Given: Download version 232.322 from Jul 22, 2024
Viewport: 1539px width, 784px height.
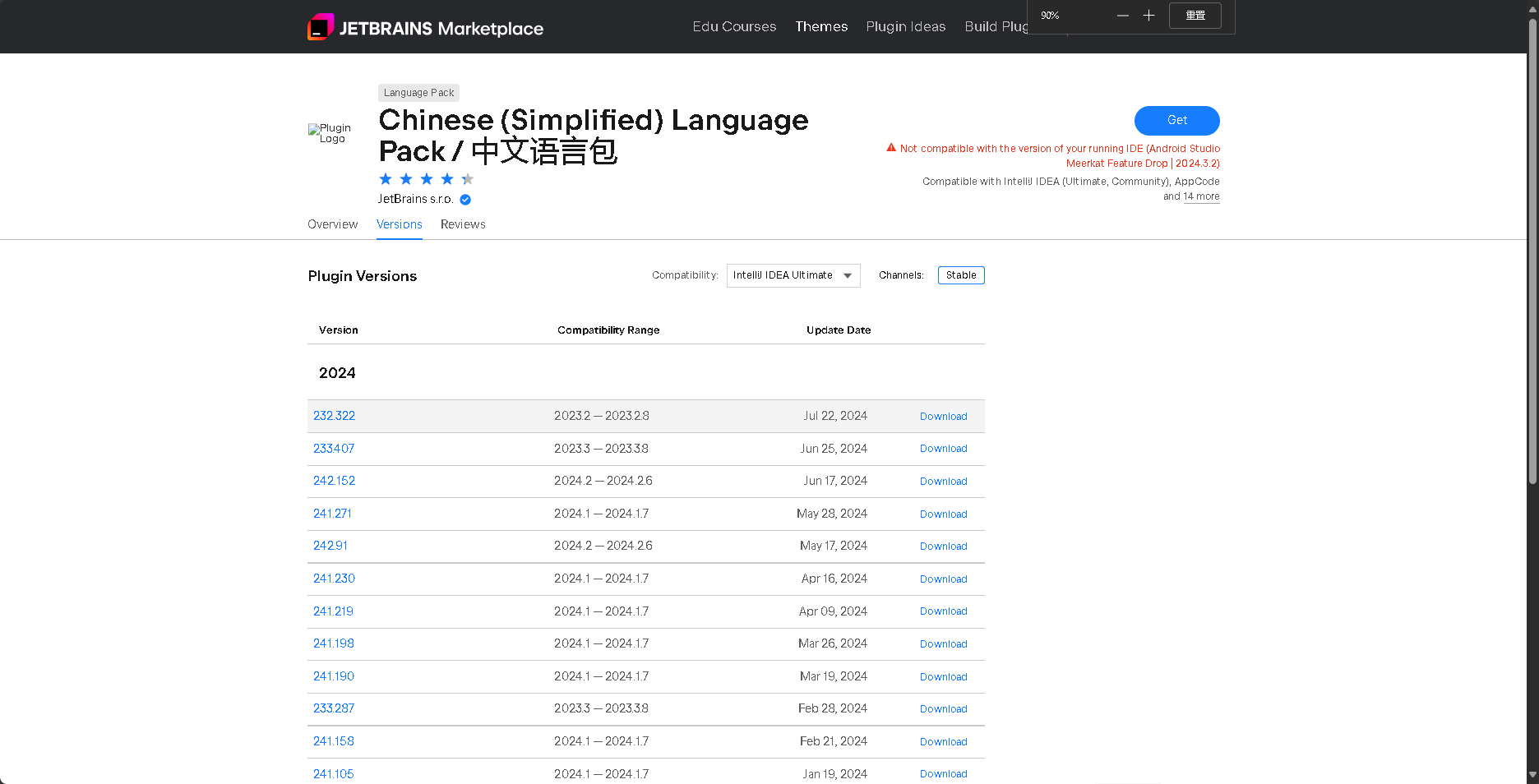Looking at the screenshot, I should [x=943, y=417].
